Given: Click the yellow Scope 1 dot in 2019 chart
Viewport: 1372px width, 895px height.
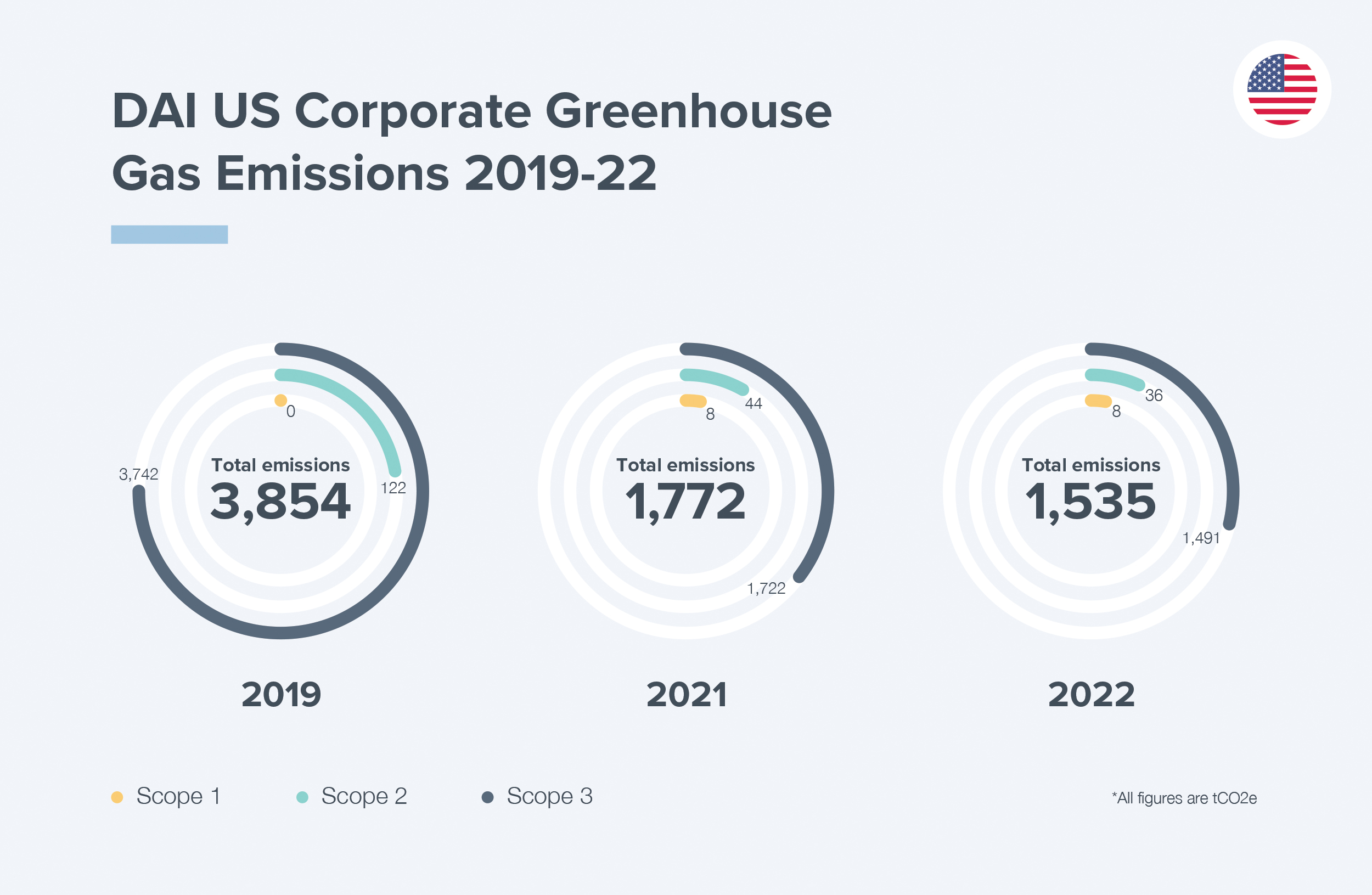Looking at the screenshot, I should tap(281, 401).
